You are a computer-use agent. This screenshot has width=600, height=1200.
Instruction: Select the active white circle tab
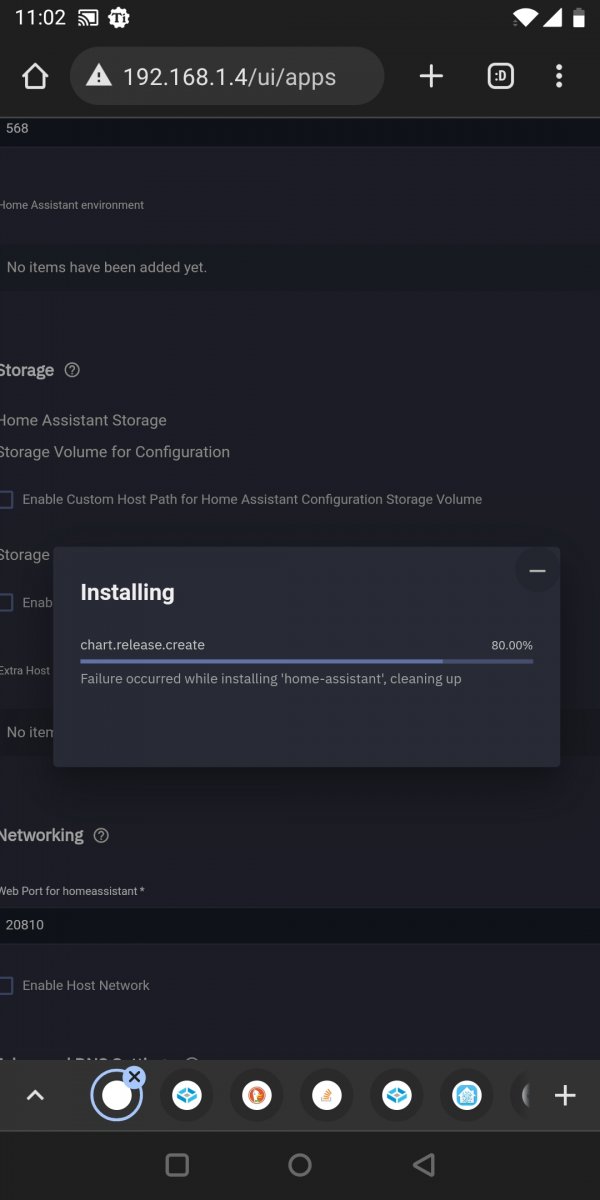[117, 1096]
